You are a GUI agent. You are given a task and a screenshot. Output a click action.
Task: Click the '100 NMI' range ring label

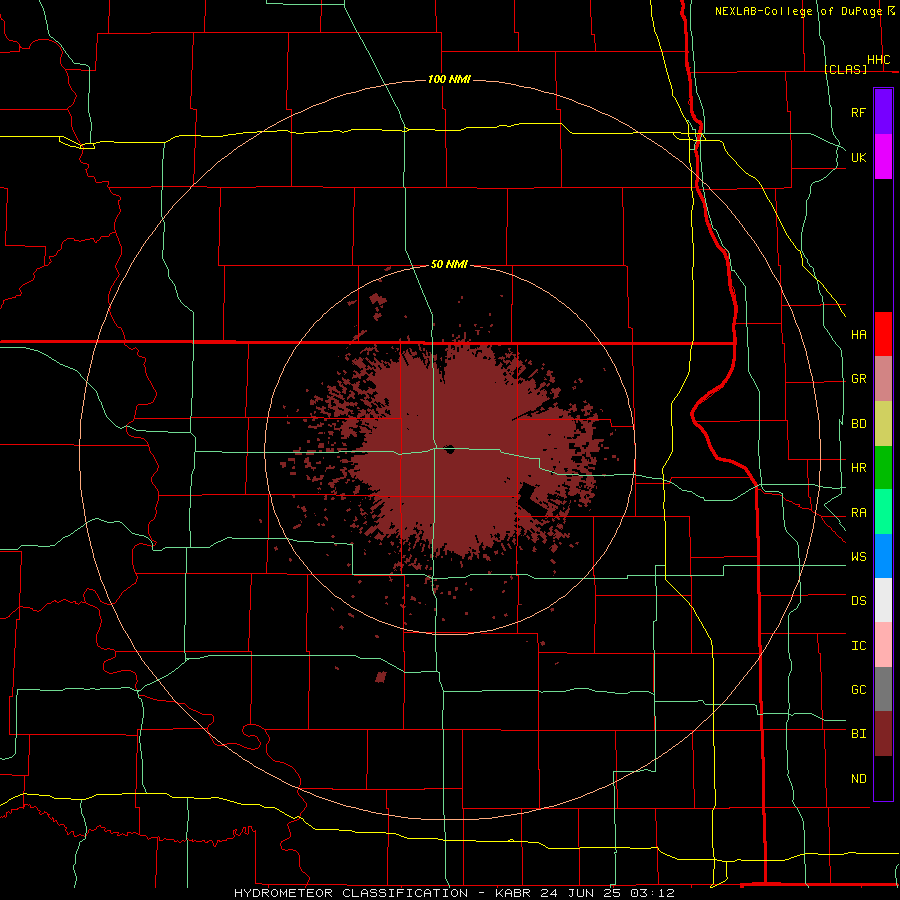point(449,79)
